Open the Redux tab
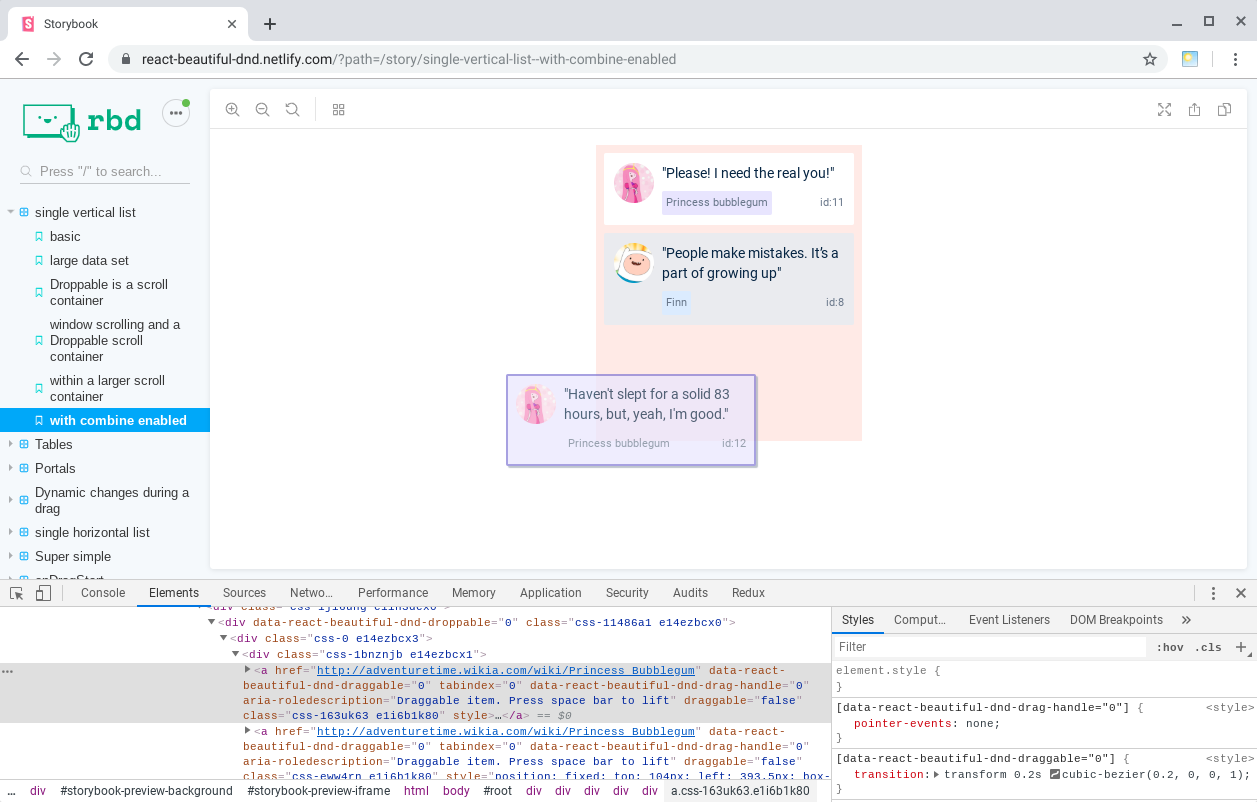Screen dimensions: 1257x802 pyautogui.click(x=748, y=593)
